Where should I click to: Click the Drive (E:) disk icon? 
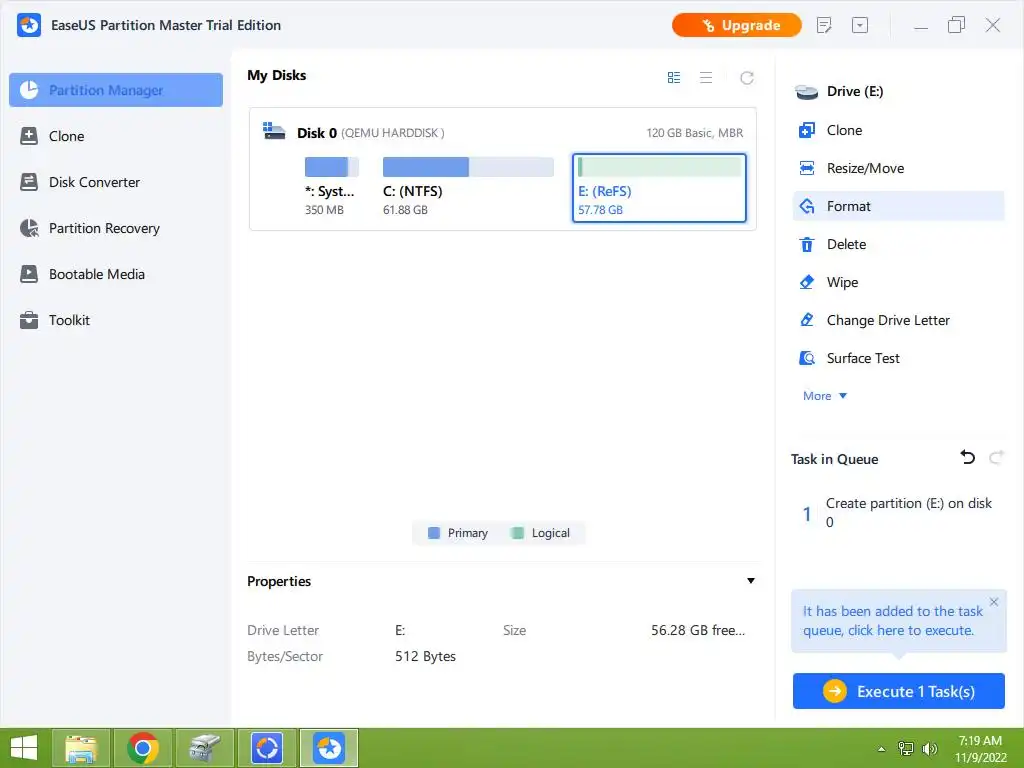coord(807,92)
